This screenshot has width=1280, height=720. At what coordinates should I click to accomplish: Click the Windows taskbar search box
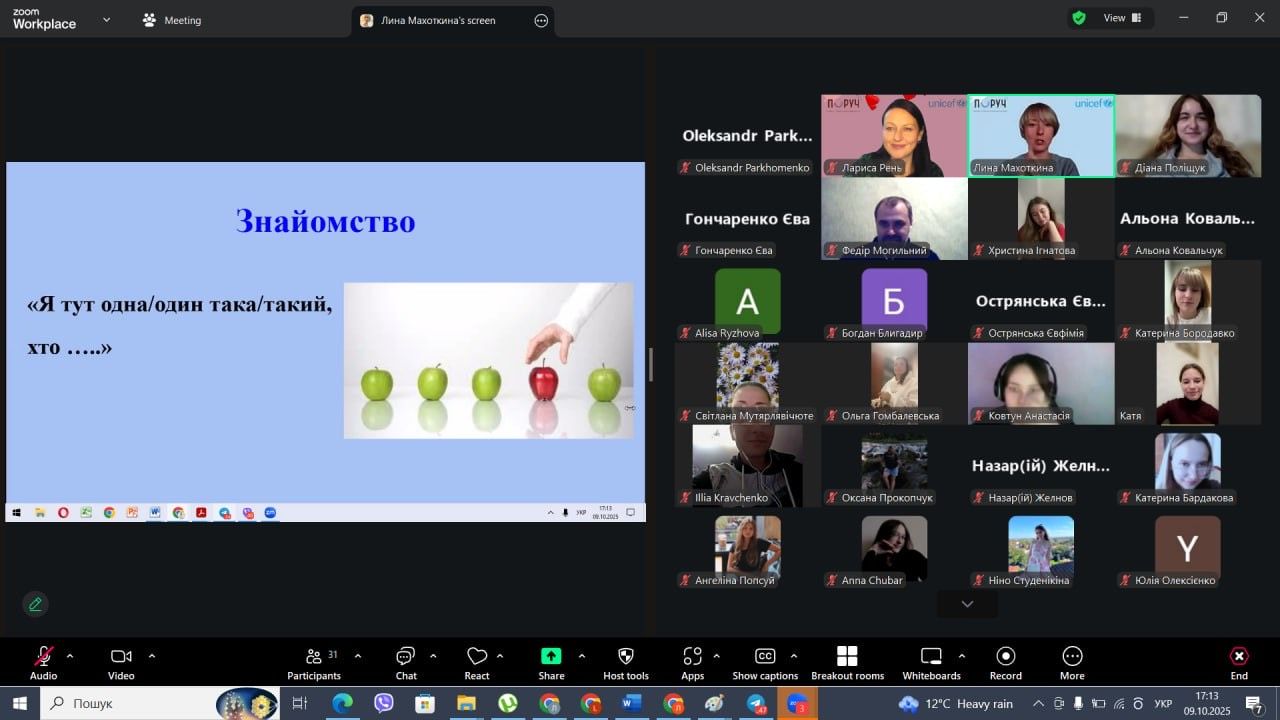pos(128,704)
